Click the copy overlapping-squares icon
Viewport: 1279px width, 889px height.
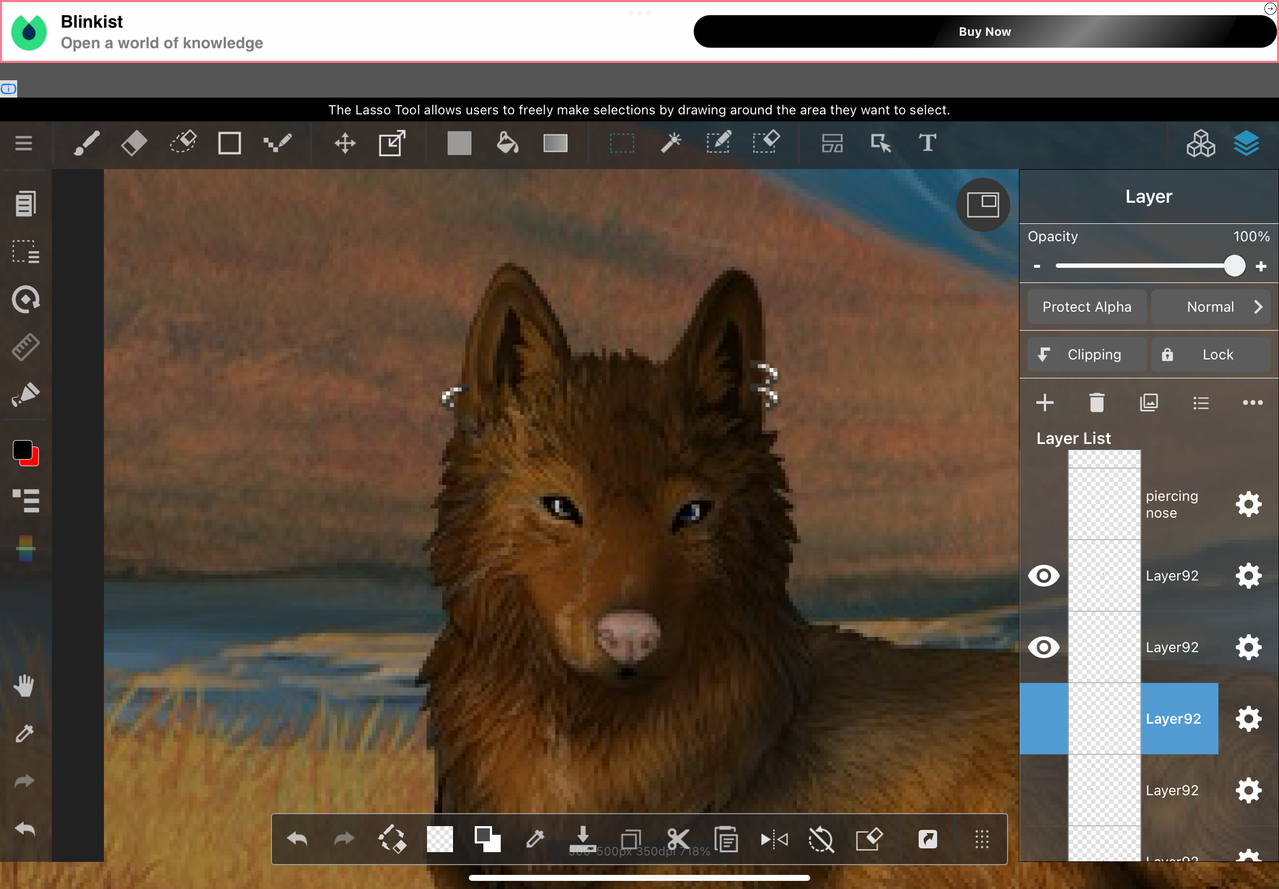point(631,839)
